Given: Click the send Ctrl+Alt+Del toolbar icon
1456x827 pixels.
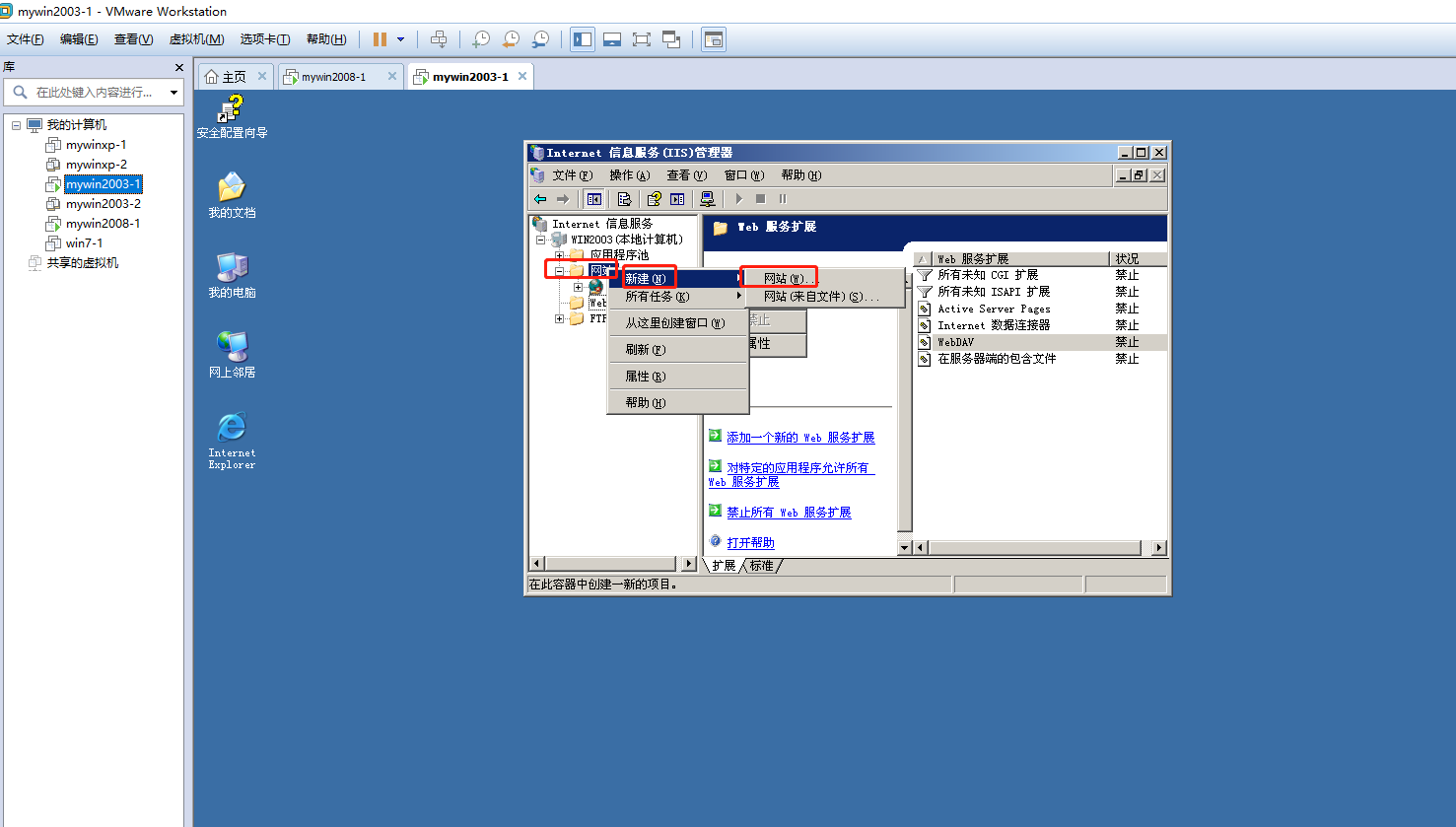Looking at the screenshot, I should 440,39.
